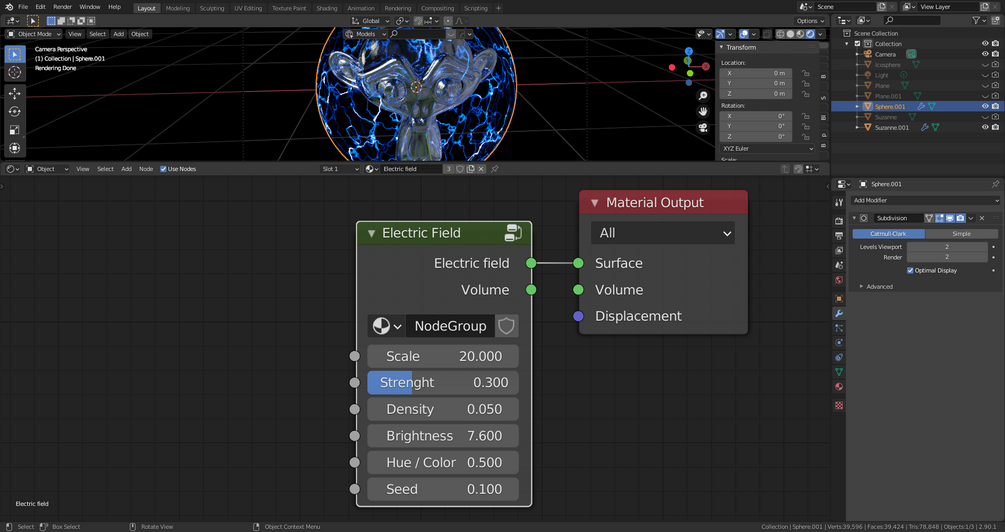This screenshot has width=1005, height=532.
Task: Open the XYZ Euler rotation mode dropdown
Action: coord(767,149)
